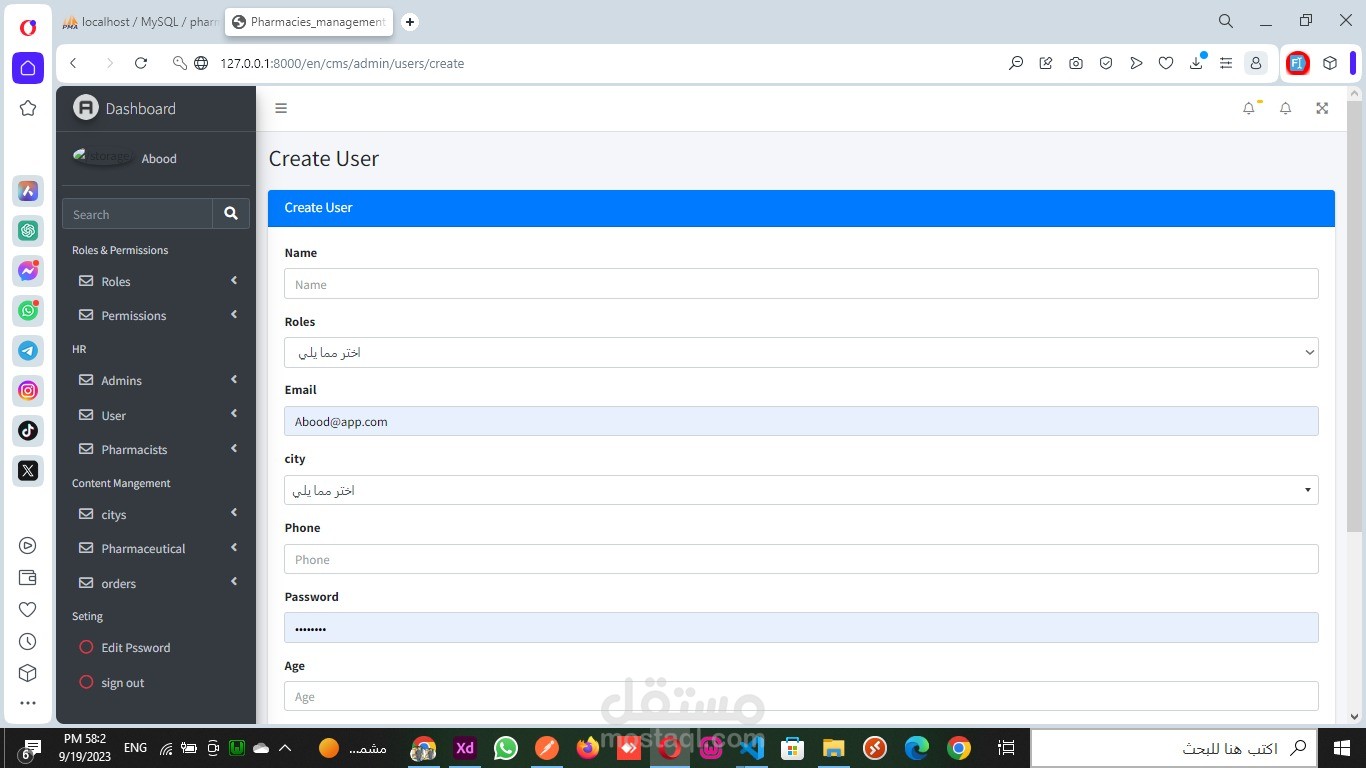Click the sidebar search magnifier button
Viewport: 1366px width, 768px height.
(231, 214)
